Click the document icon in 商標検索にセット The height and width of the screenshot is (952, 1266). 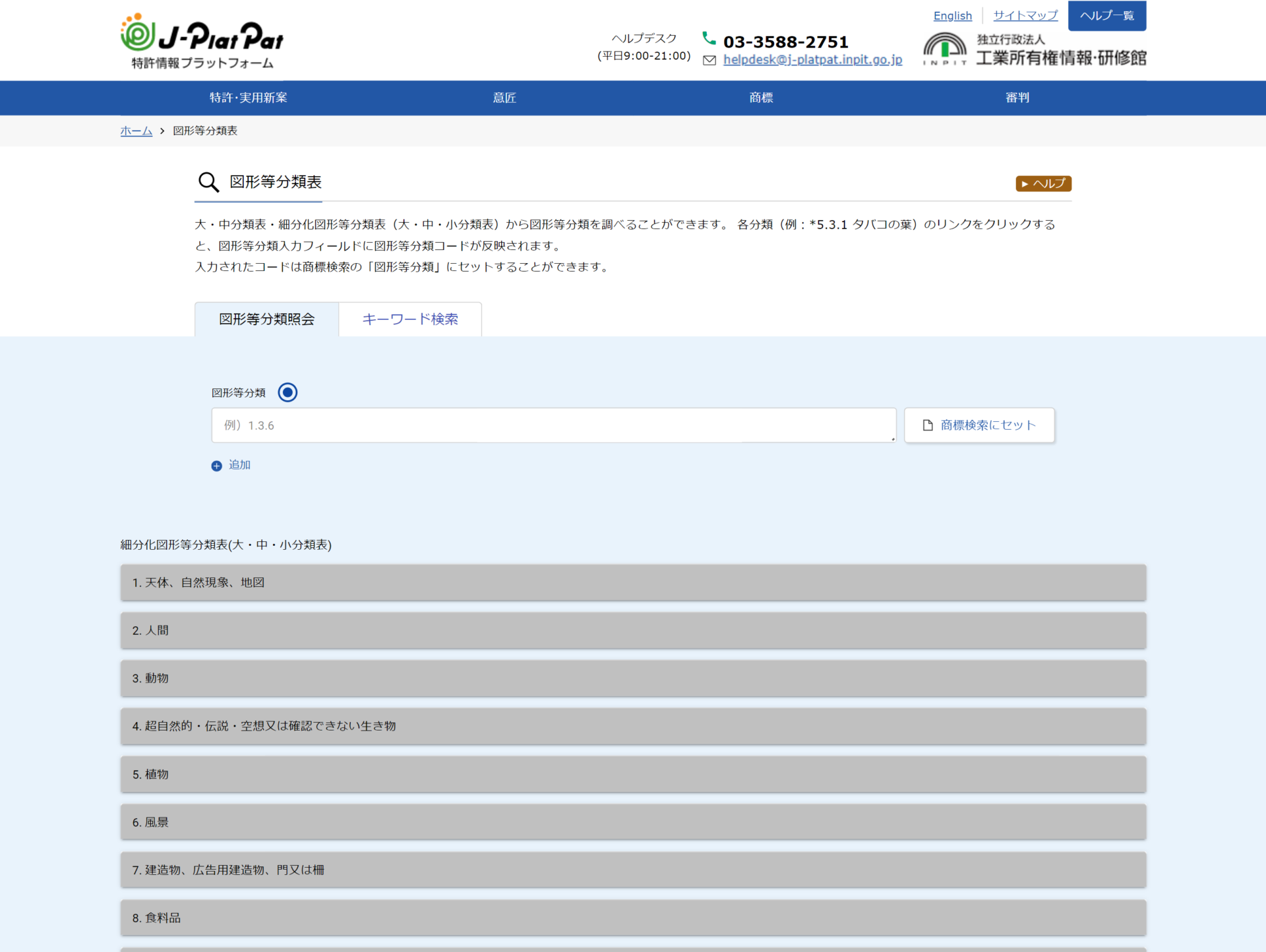click(x=928, y=425)
